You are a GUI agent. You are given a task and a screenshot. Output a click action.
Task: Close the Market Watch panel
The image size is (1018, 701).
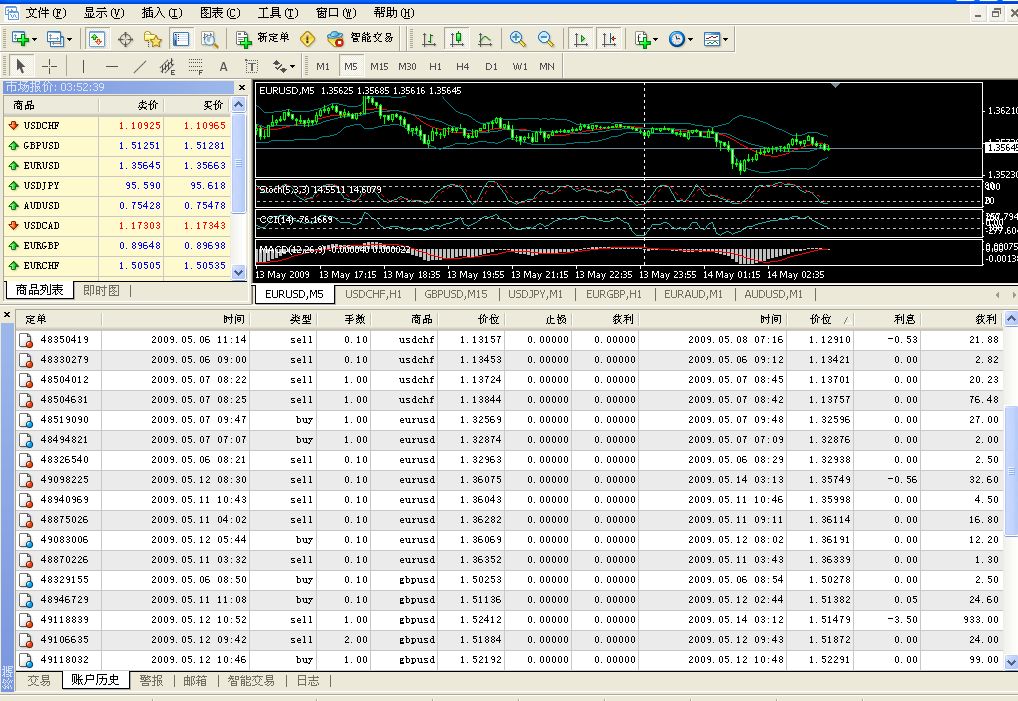[242, 88]
